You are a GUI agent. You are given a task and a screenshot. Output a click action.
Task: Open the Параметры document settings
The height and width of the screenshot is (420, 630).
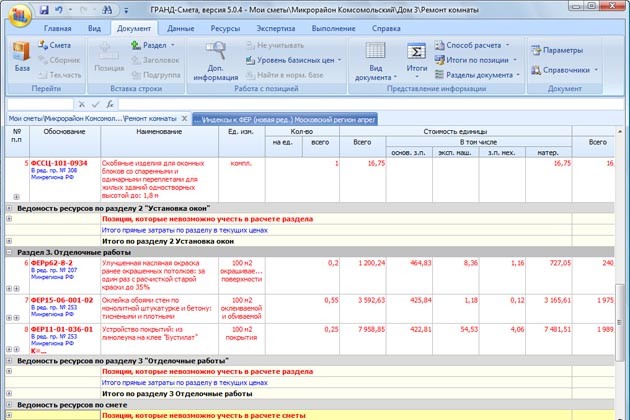[x=557, y=51]
